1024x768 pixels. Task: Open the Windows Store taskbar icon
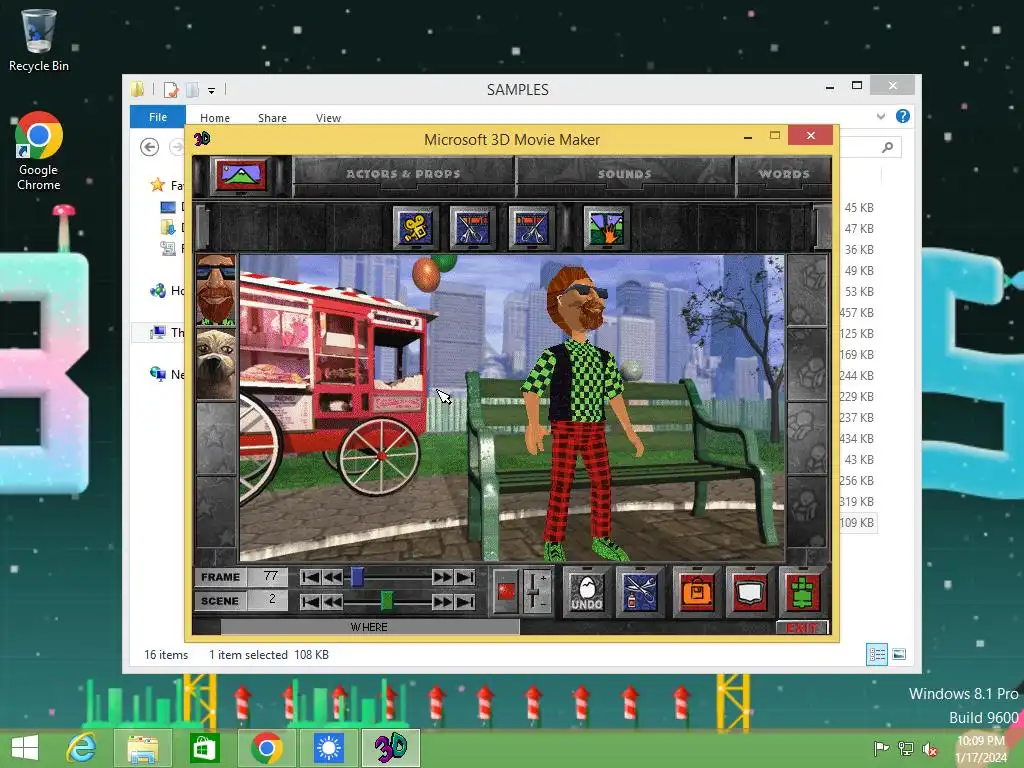click(204, 748)
